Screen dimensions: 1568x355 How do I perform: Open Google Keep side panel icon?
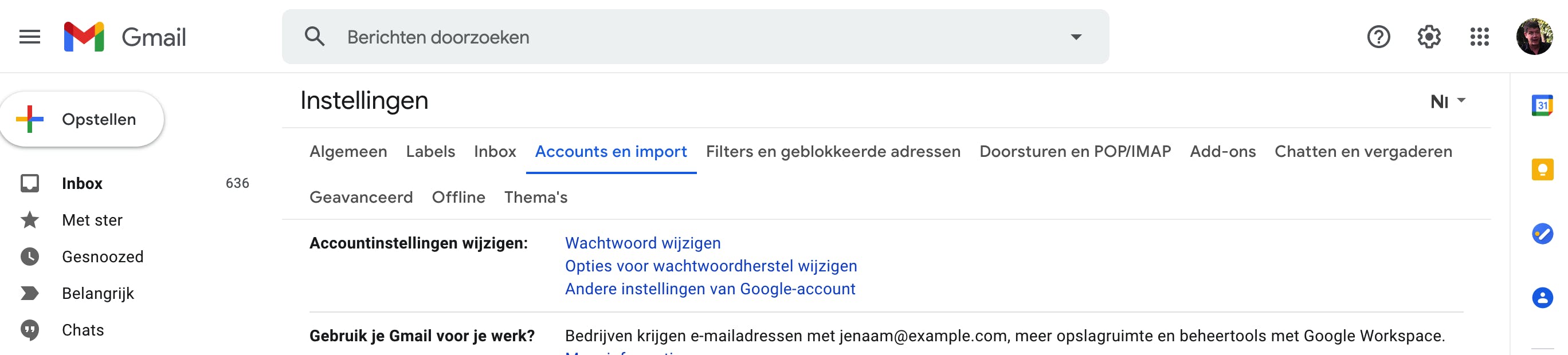[x=1542, y=169]
